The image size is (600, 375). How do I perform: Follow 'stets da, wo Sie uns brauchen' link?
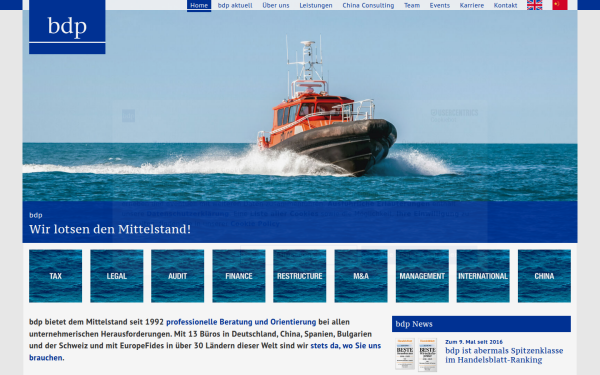pos(346,346)
